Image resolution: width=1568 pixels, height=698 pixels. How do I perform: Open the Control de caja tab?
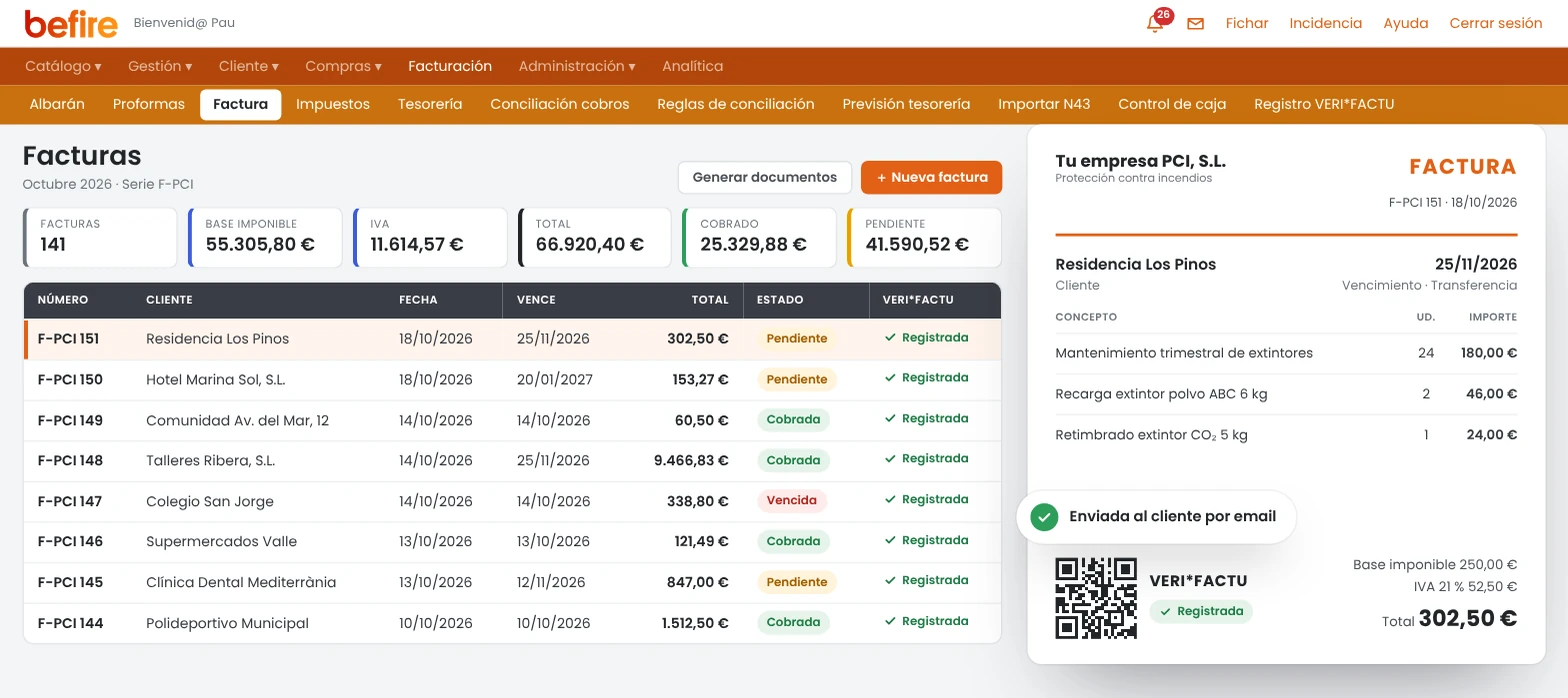1172,104
